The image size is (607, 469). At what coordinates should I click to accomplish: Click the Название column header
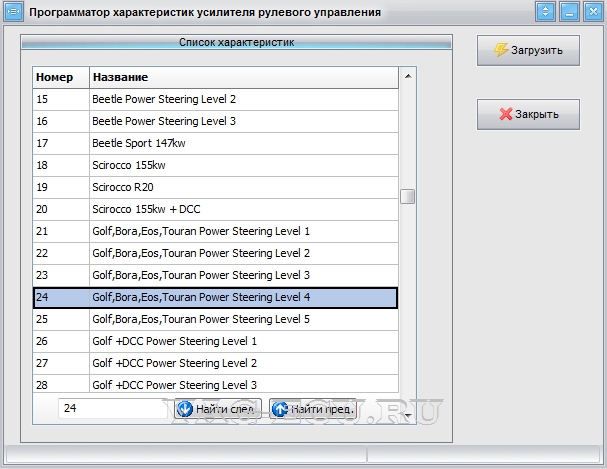coord(244,77)
